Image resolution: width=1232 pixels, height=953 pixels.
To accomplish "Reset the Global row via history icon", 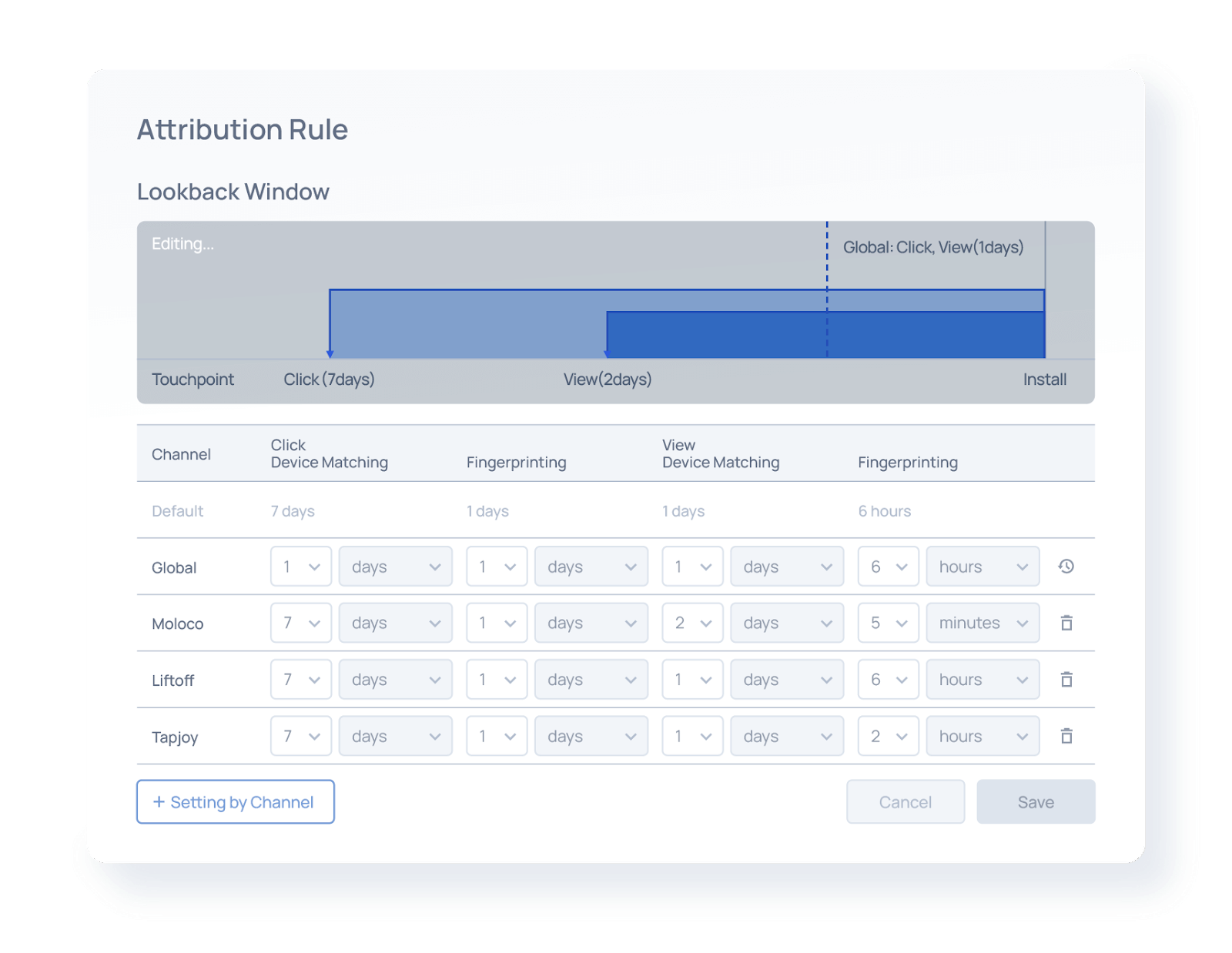I will tap(1066, 567).
